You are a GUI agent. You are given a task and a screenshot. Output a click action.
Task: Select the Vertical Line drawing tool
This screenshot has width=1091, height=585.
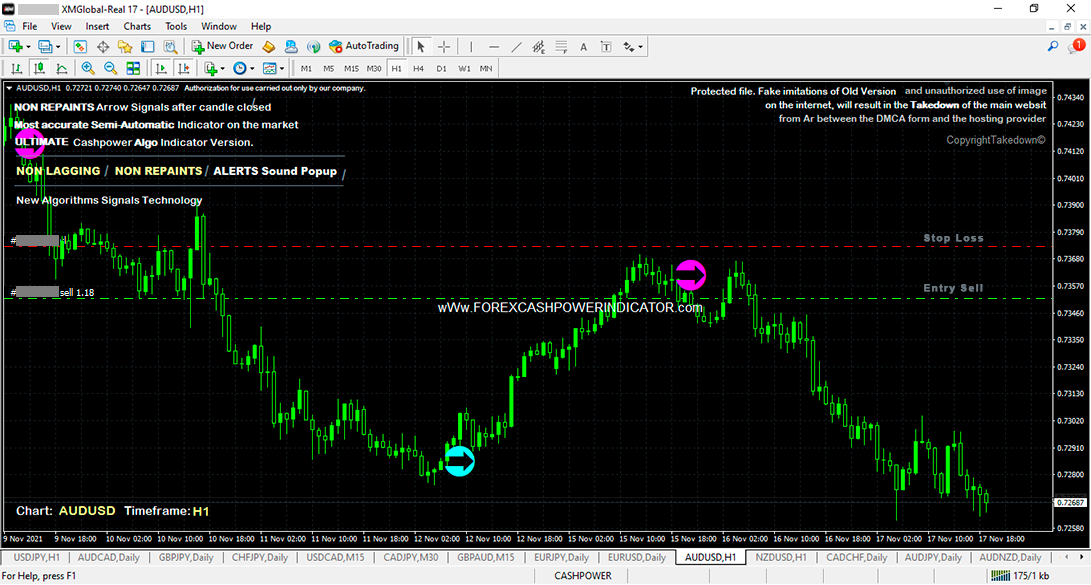[471, 47]
